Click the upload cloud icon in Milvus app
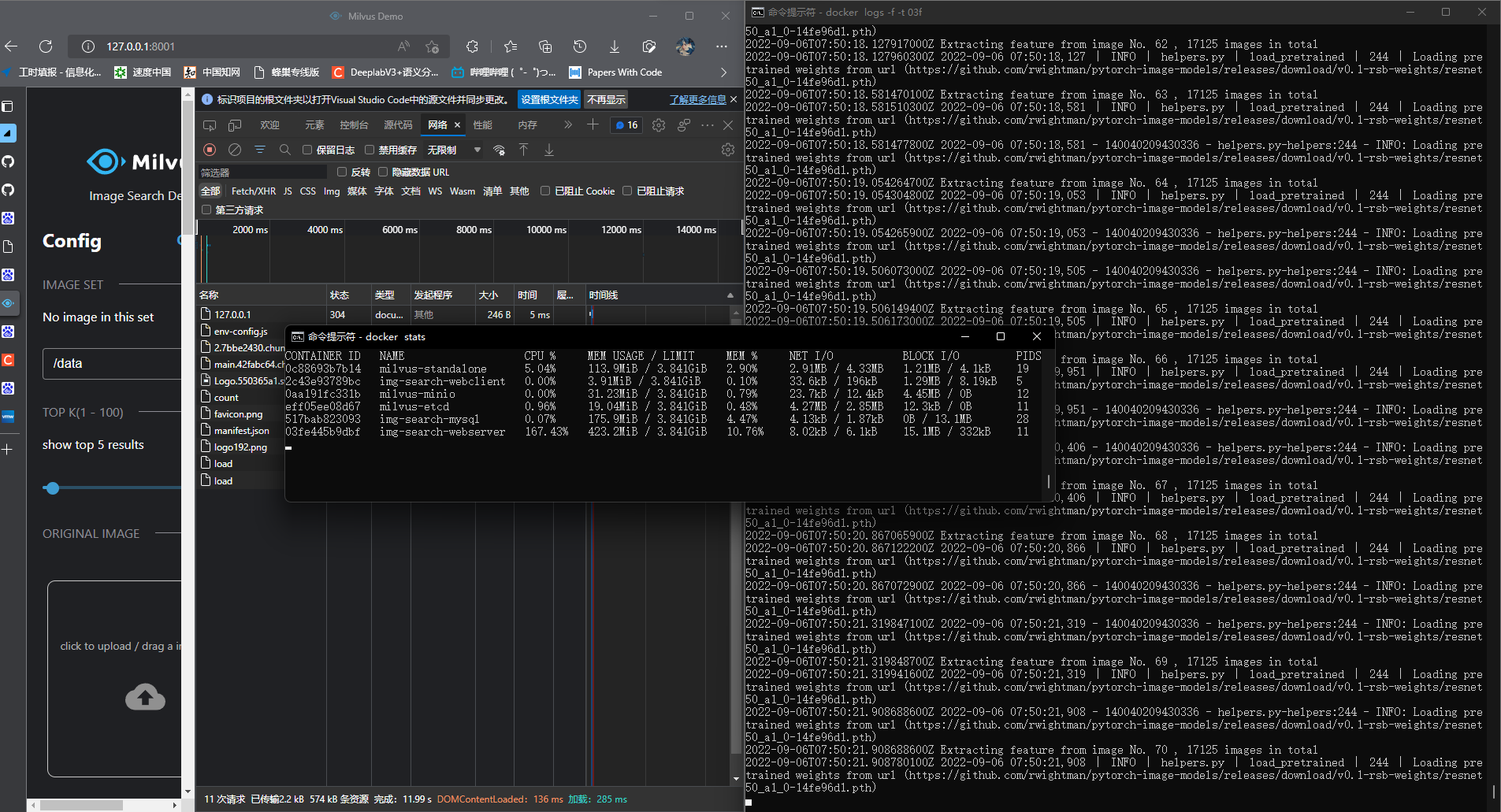 click(x=145, y=697)
